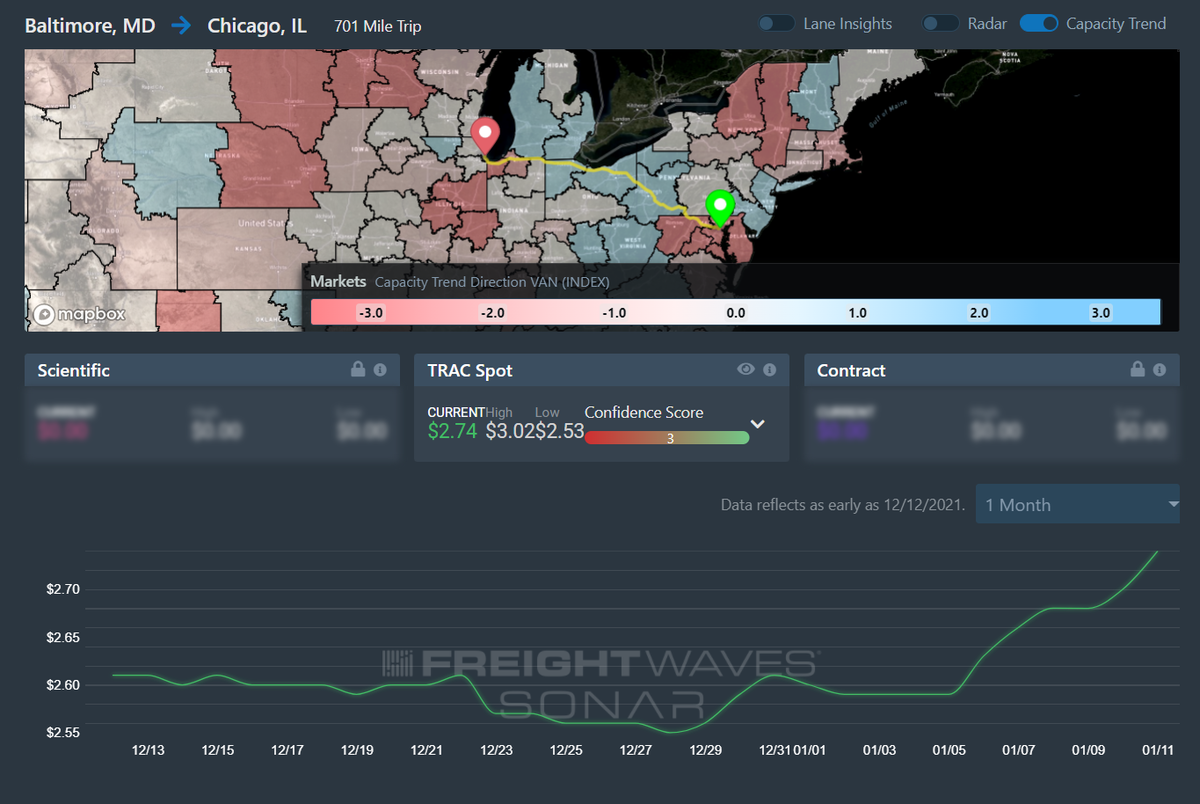The height and width of the screenshot is (804, 1200).
Task: Expand the TRAC Spot details chevron
Action: coord(758,424)
